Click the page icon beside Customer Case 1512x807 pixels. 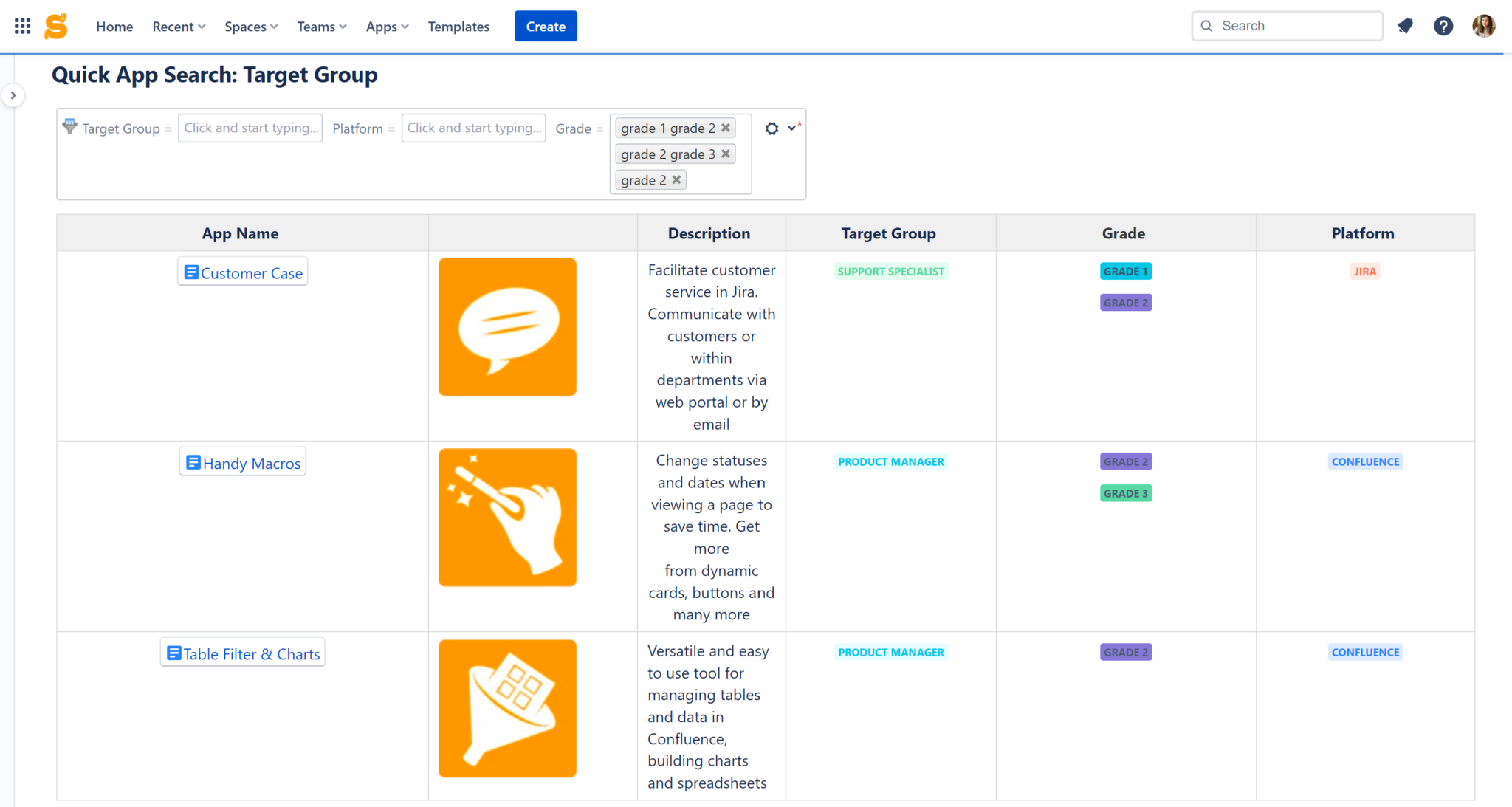(x=190, y=272)
